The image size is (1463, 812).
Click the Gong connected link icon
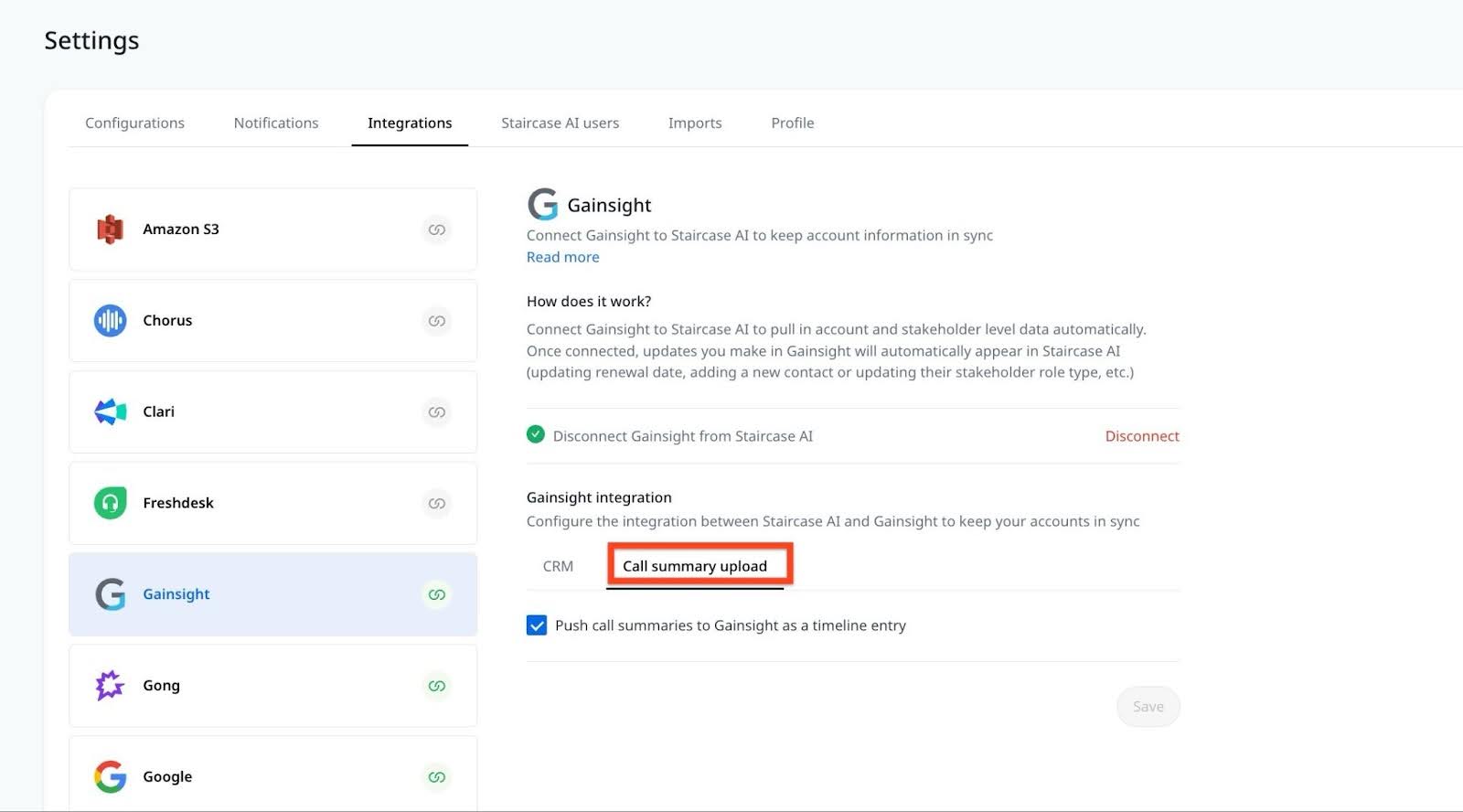[x=437, y=686]
